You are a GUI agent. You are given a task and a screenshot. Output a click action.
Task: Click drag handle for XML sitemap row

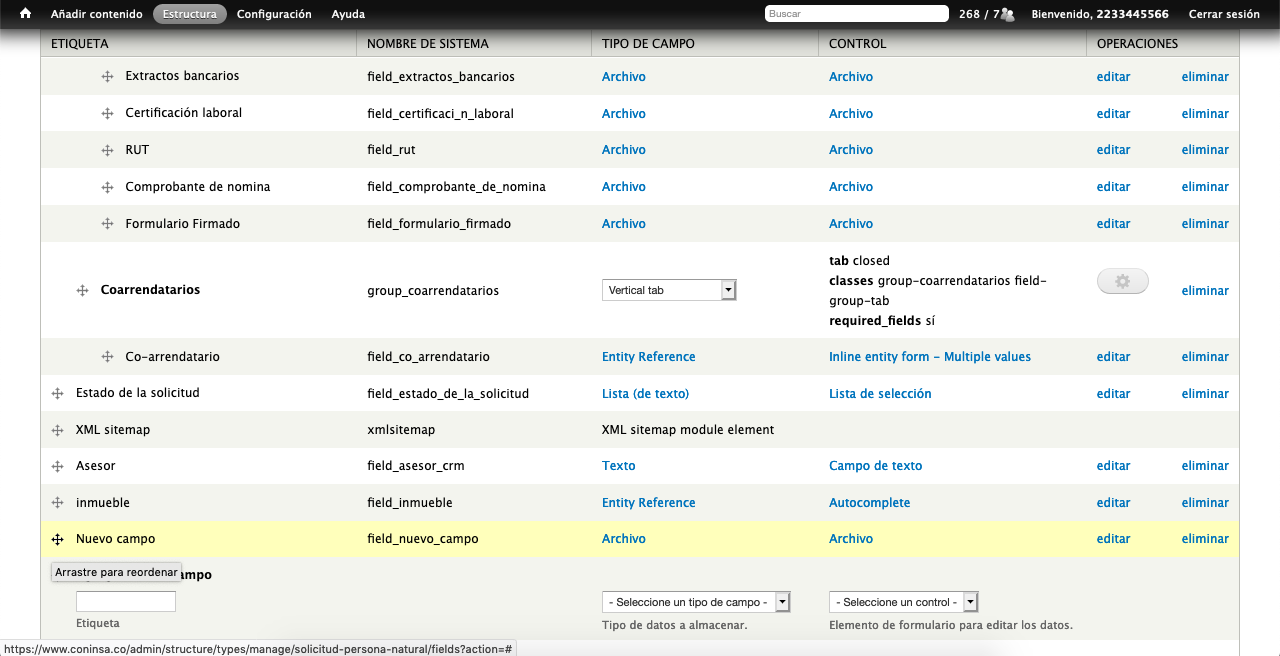[58, 430]
